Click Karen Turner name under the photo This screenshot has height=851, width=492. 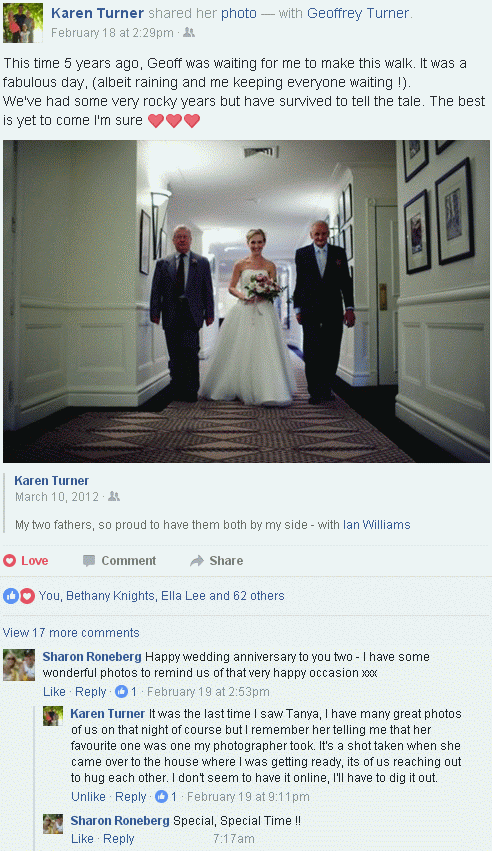point(52,481)
